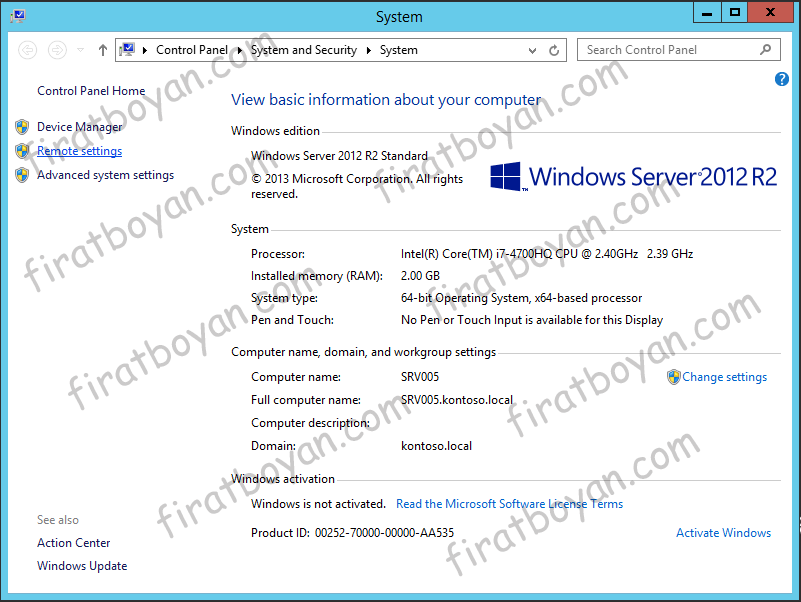Viewport: 801px width, 602px height.
Task: Click the System window title bar icon
Action: pyautogui.click(x=17, y=16)
